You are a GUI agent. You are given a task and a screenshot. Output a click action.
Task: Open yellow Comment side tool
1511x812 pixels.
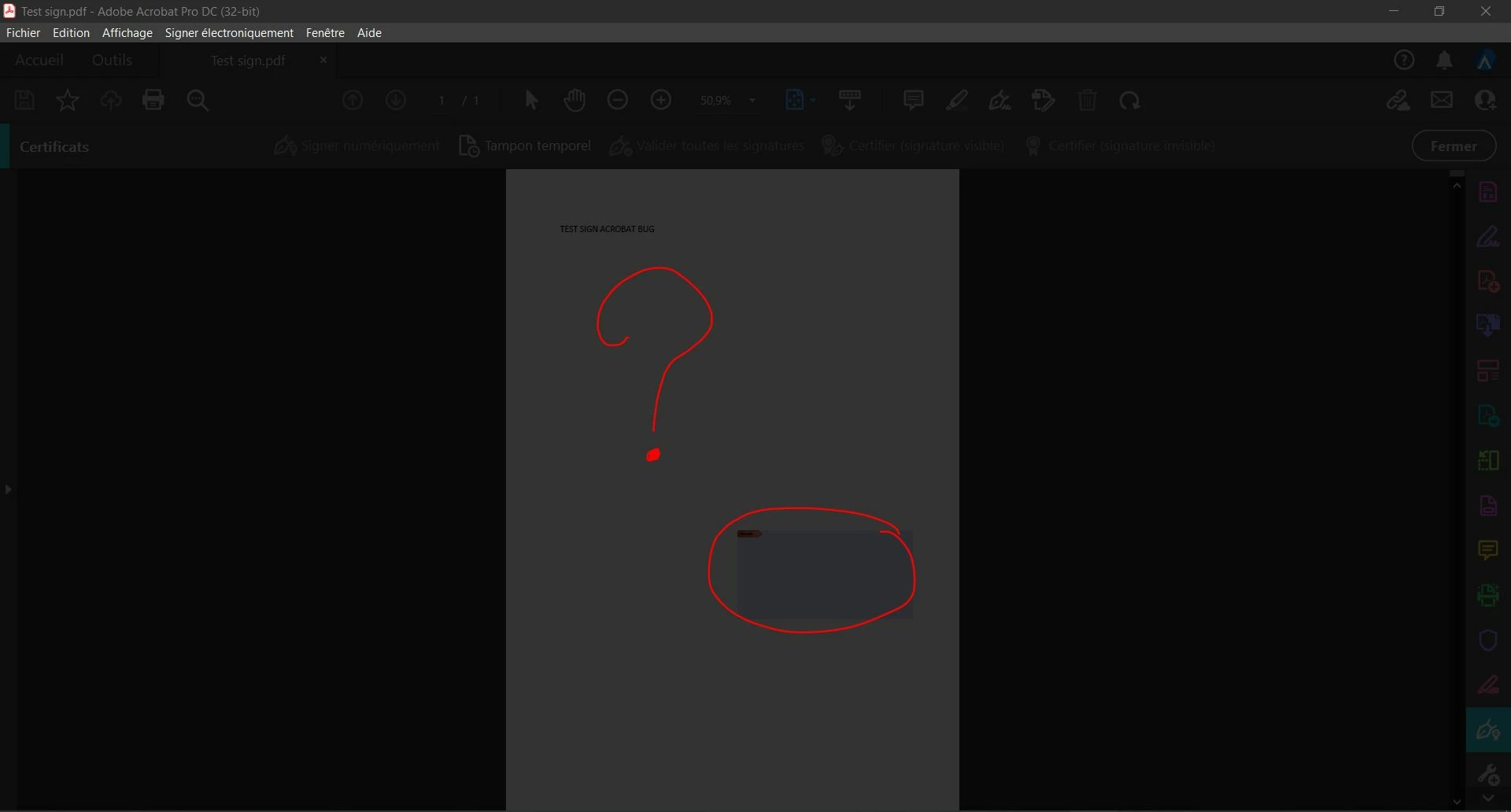(1487, 550)
